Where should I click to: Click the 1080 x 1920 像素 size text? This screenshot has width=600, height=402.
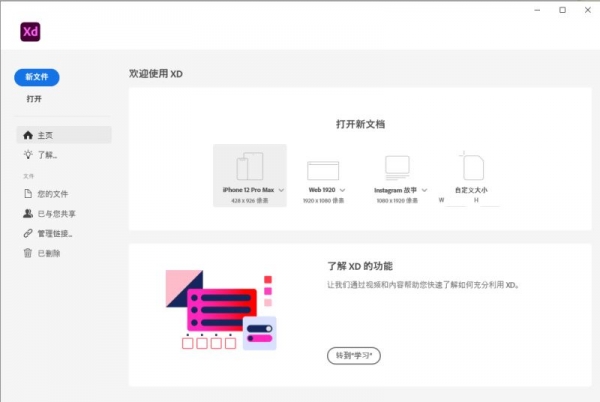pos(397,201)
